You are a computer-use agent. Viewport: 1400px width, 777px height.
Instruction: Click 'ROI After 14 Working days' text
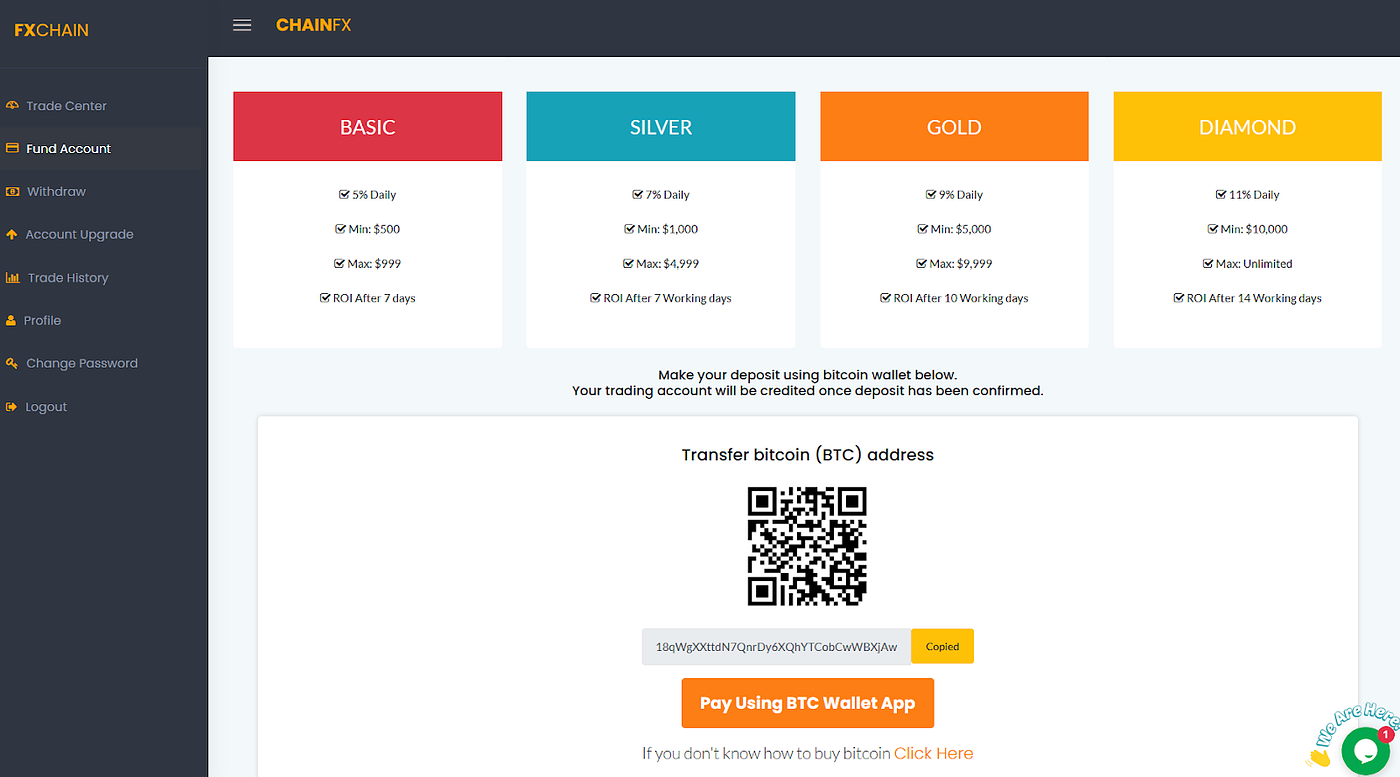point(1254,298)
